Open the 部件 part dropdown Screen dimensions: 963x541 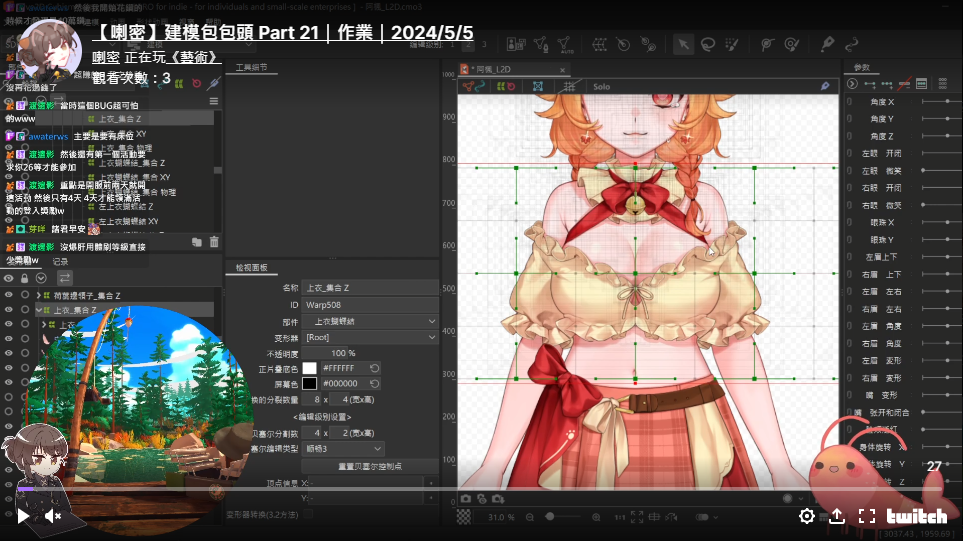(x=370, y=321)
